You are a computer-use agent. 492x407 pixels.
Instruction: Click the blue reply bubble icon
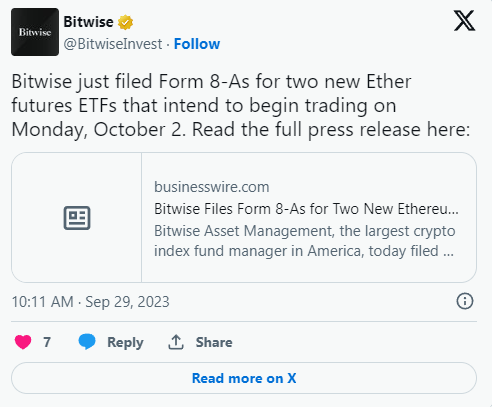[87, 342]
